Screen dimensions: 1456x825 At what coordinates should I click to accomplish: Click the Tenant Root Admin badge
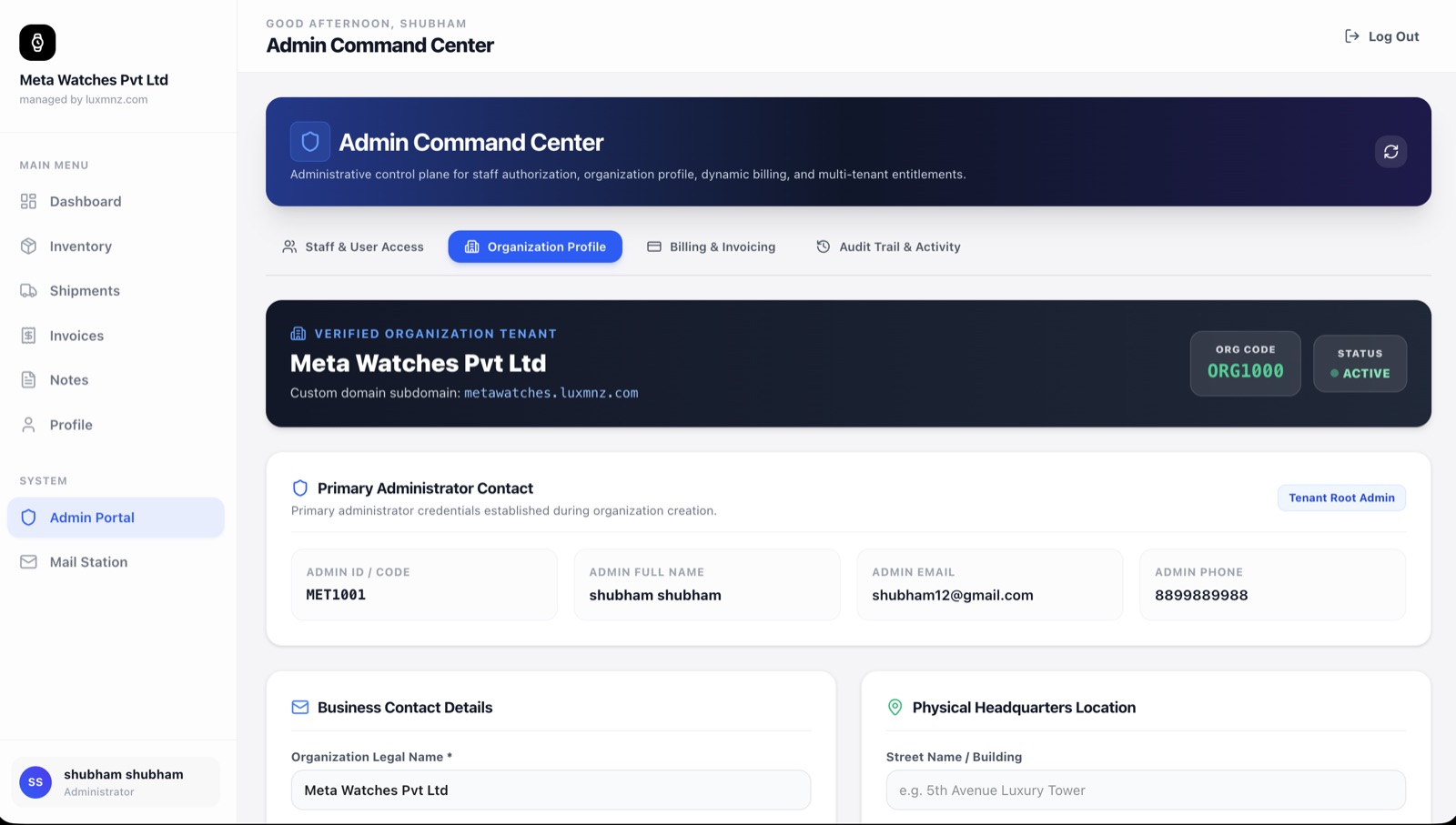click(x=1341, y=498)
